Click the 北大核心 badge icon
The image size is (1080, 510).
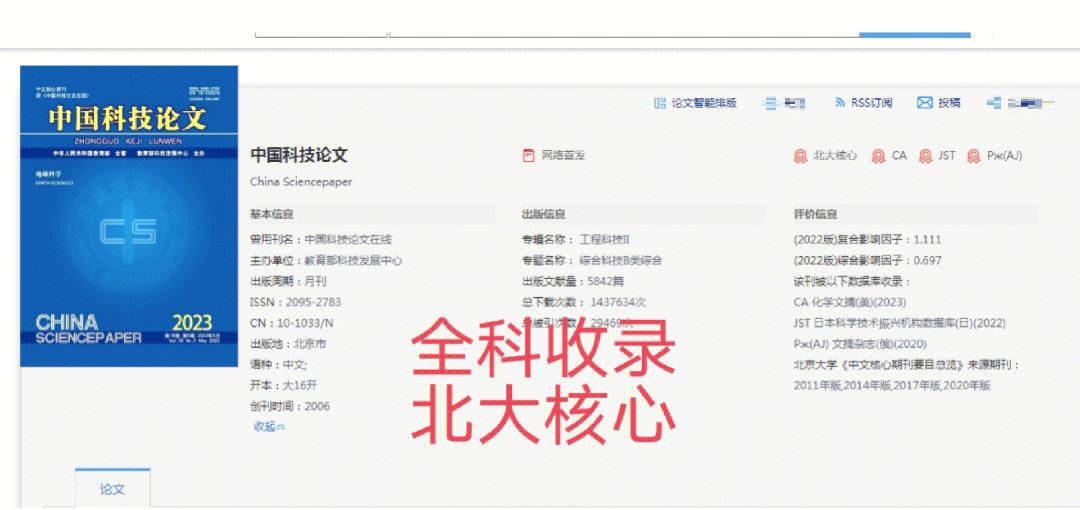800,156
